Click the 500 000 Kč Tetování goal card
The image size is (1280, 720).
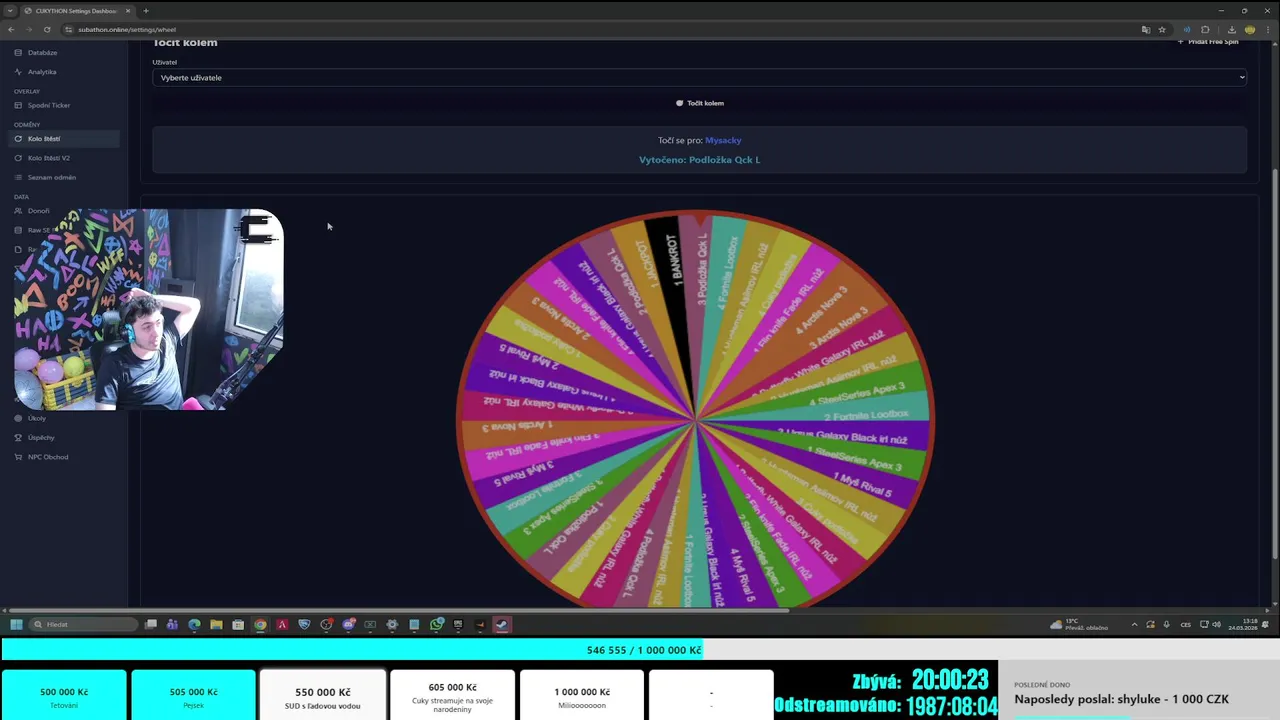pyautogui.click(x=64, y=695)
